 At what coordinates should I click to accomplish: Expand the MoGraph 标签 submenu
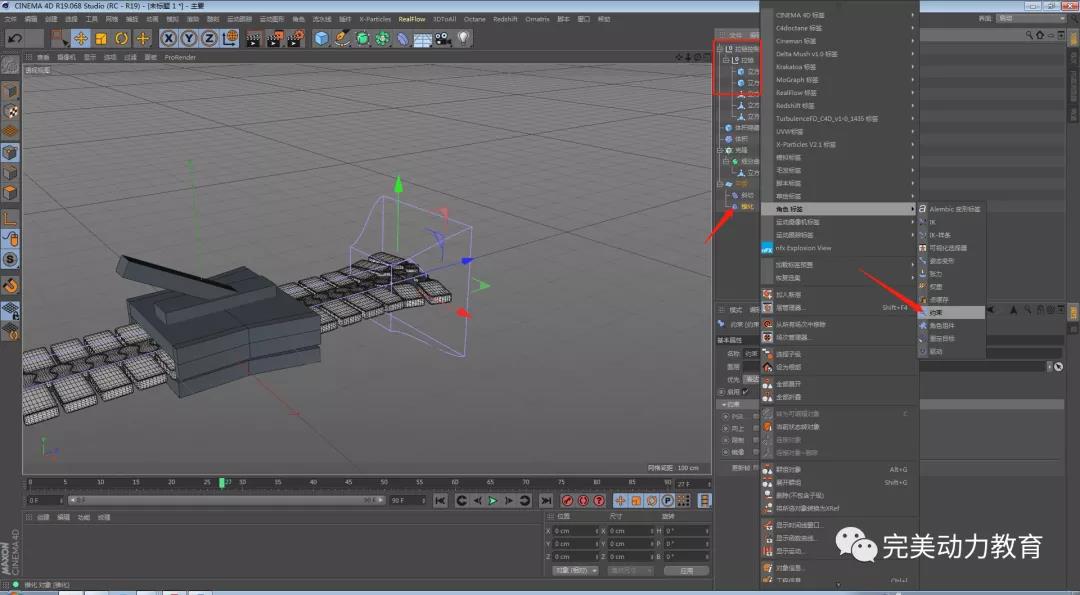click(x=797, y=79)
